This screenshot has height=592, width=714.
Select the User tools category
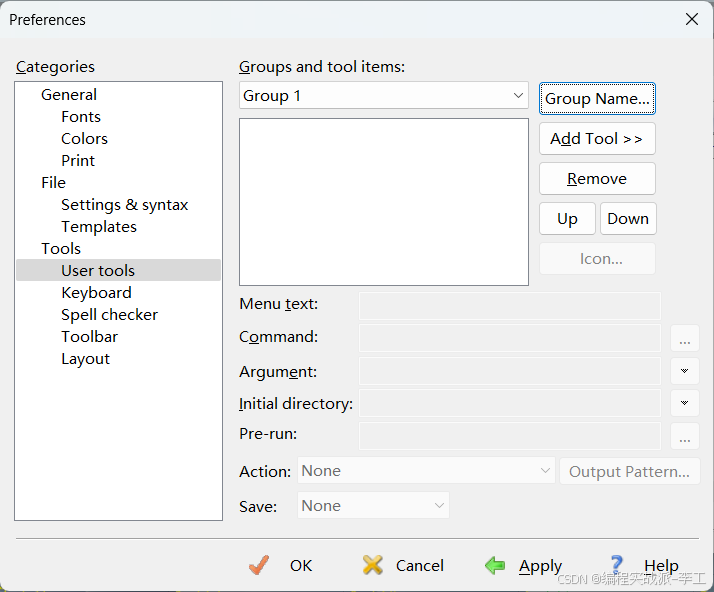[x=118, y=270]
